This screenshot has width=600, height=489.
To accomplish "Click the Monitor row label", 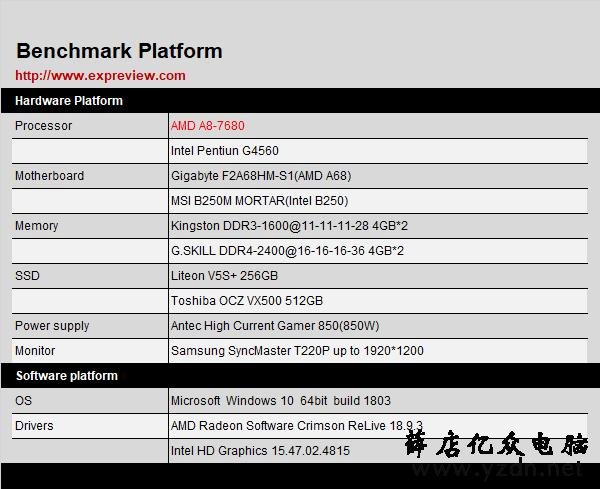I will click(x=35, y=351).
